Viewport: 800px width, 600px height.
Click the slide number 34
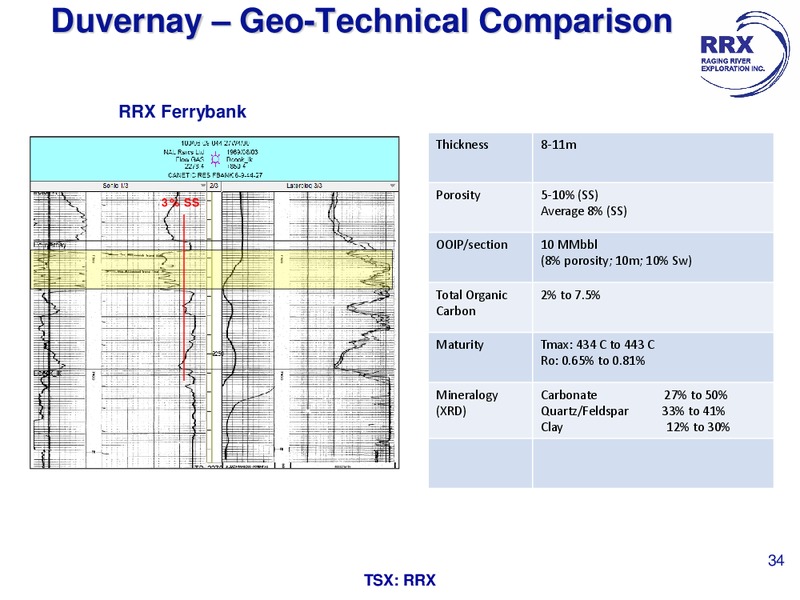[x=776, y=561]
